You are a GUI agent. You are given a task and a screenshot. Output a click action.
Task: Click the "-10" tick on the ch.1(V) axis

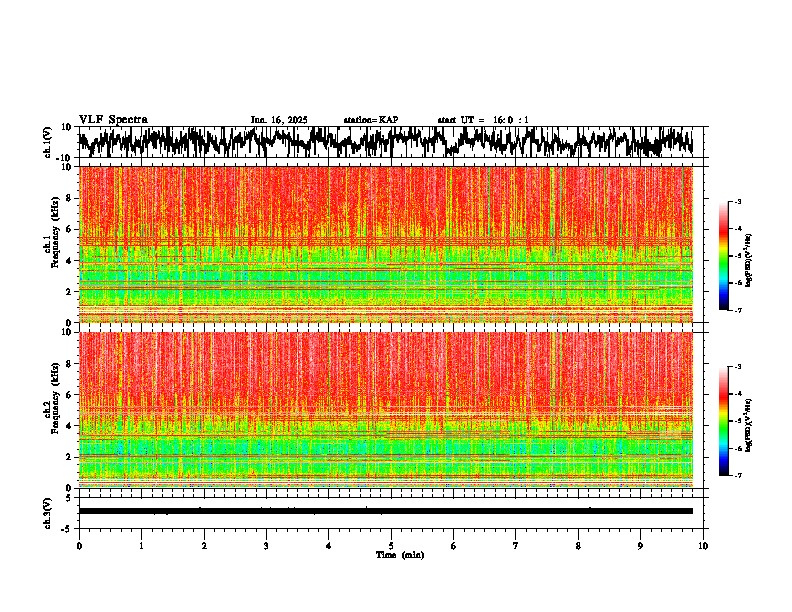(x=65, y=158)
